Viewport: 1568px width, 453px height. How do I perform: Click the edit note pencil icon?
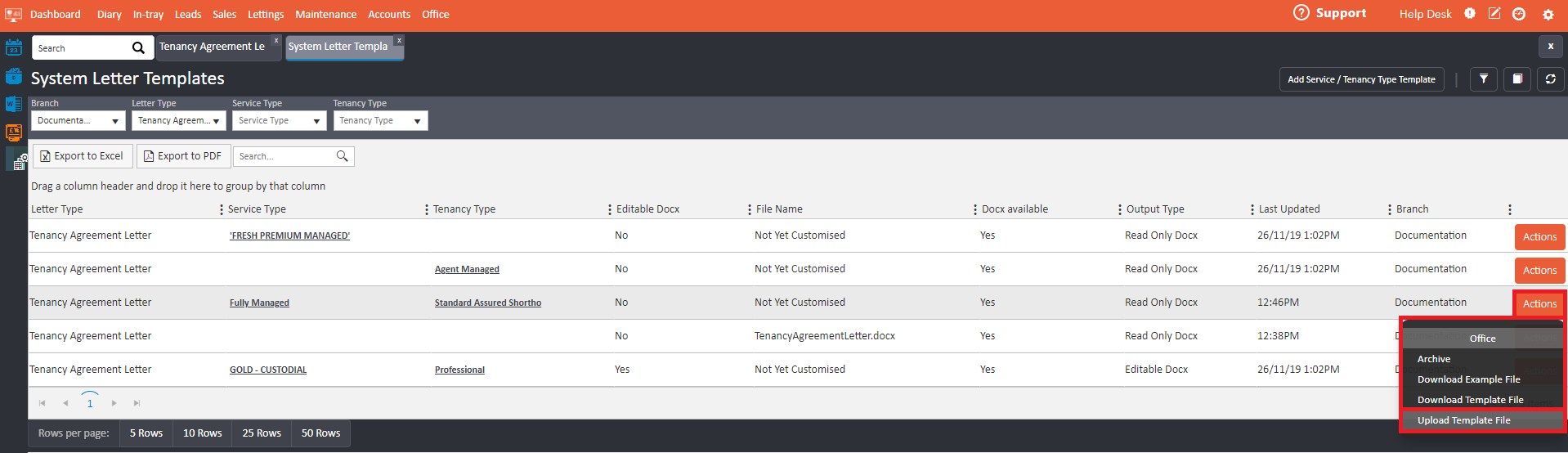tap(1494, 14)
